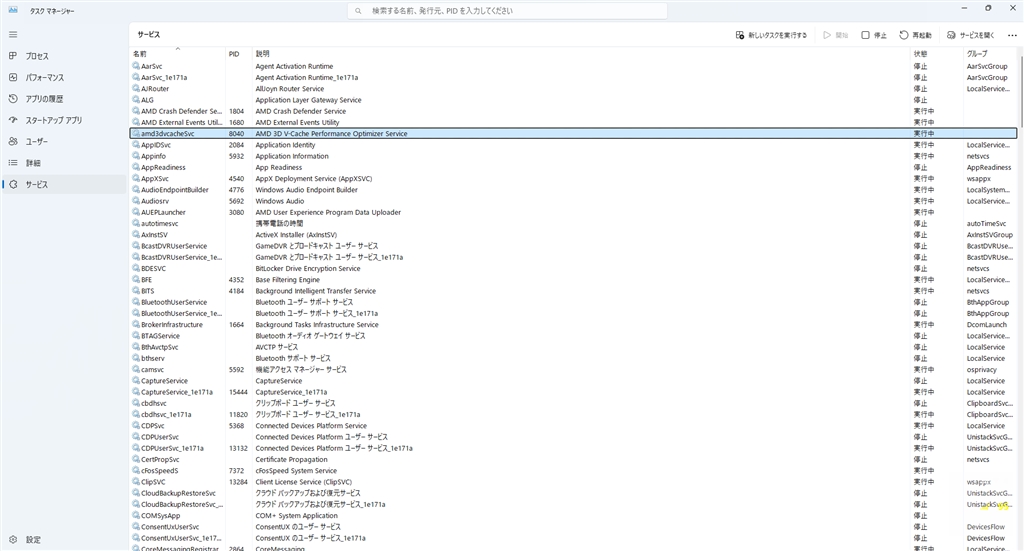Screen dimensions: 1024x551
Task: Click the 停止 stop service button
Action: coord(874,35)
